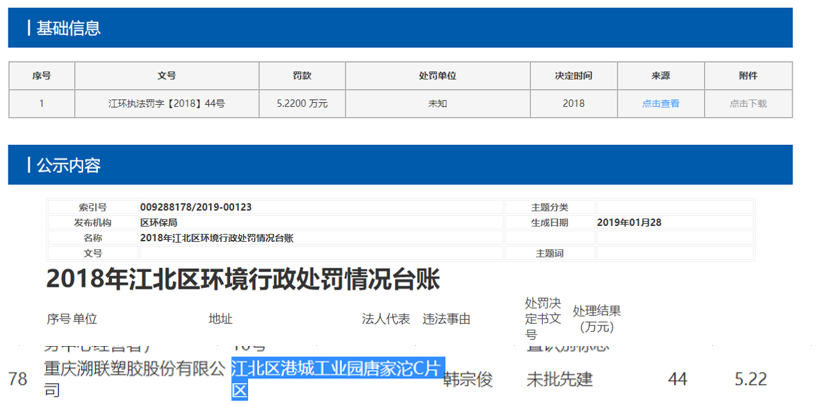Click the date 2019年01月28
826x404 pixels.
click(629, 222)
